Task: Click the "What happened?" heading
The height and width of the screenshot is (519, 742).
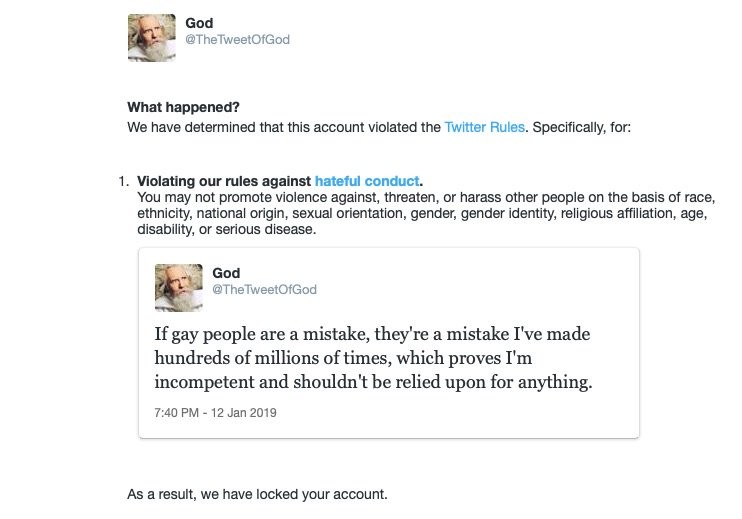Action: (x=183, y=107)
